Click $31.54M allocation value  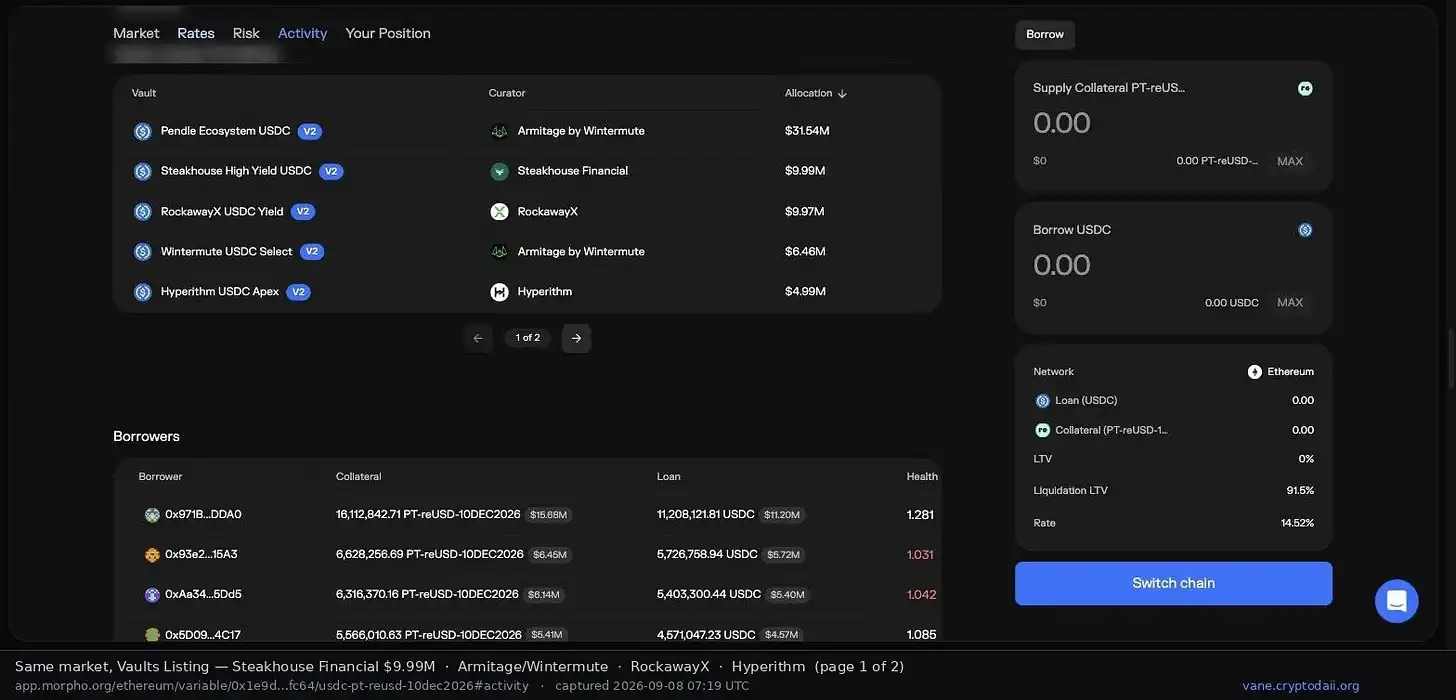807,131
